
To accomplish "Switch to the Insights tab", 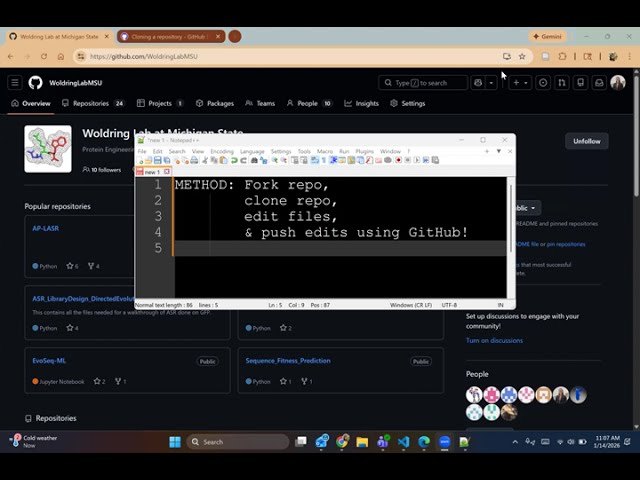I will (x=362, y=103).
